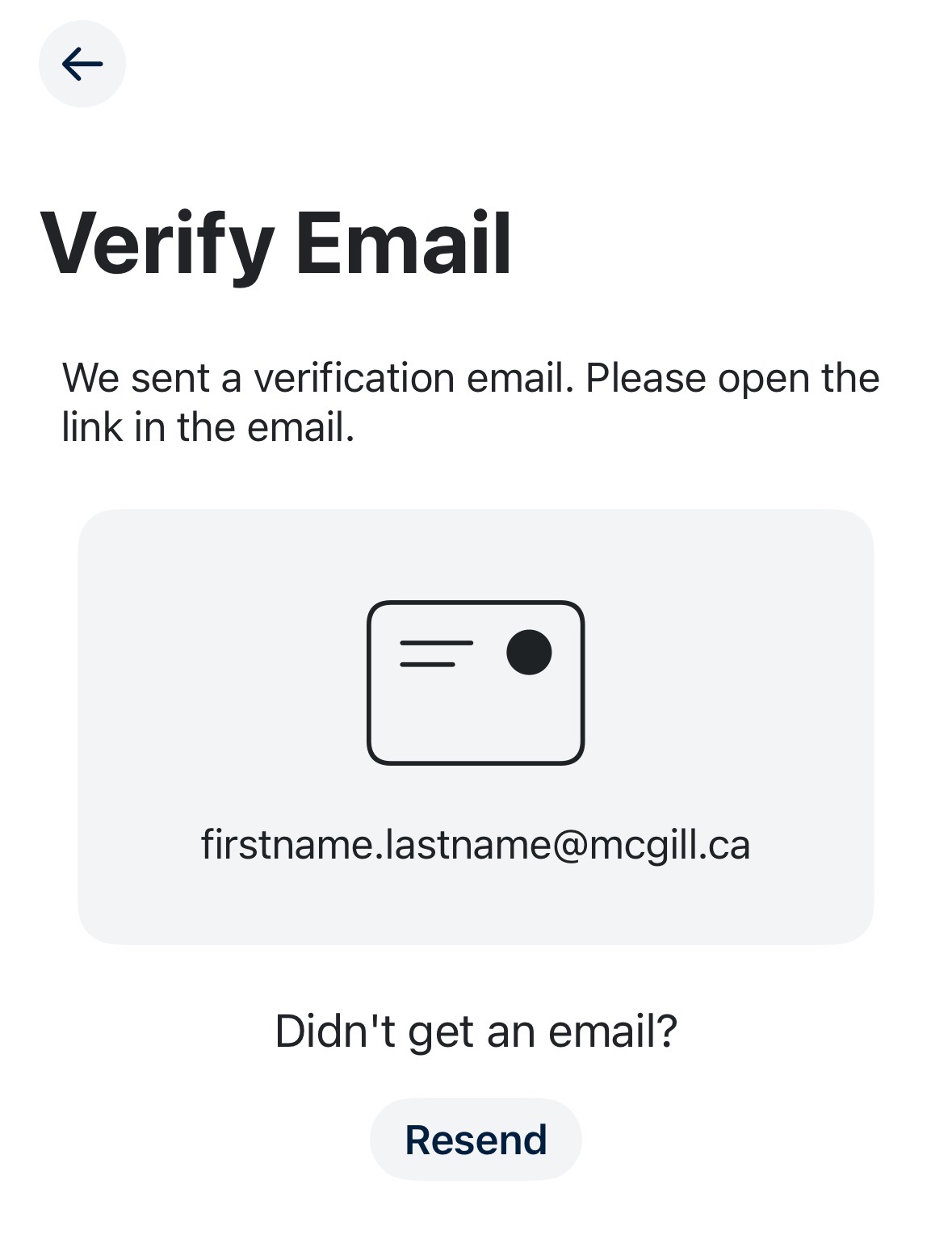Tap the "Please open the" phrase
Image resolution: width=952 pixels, height=1235 pixels.
732,378
